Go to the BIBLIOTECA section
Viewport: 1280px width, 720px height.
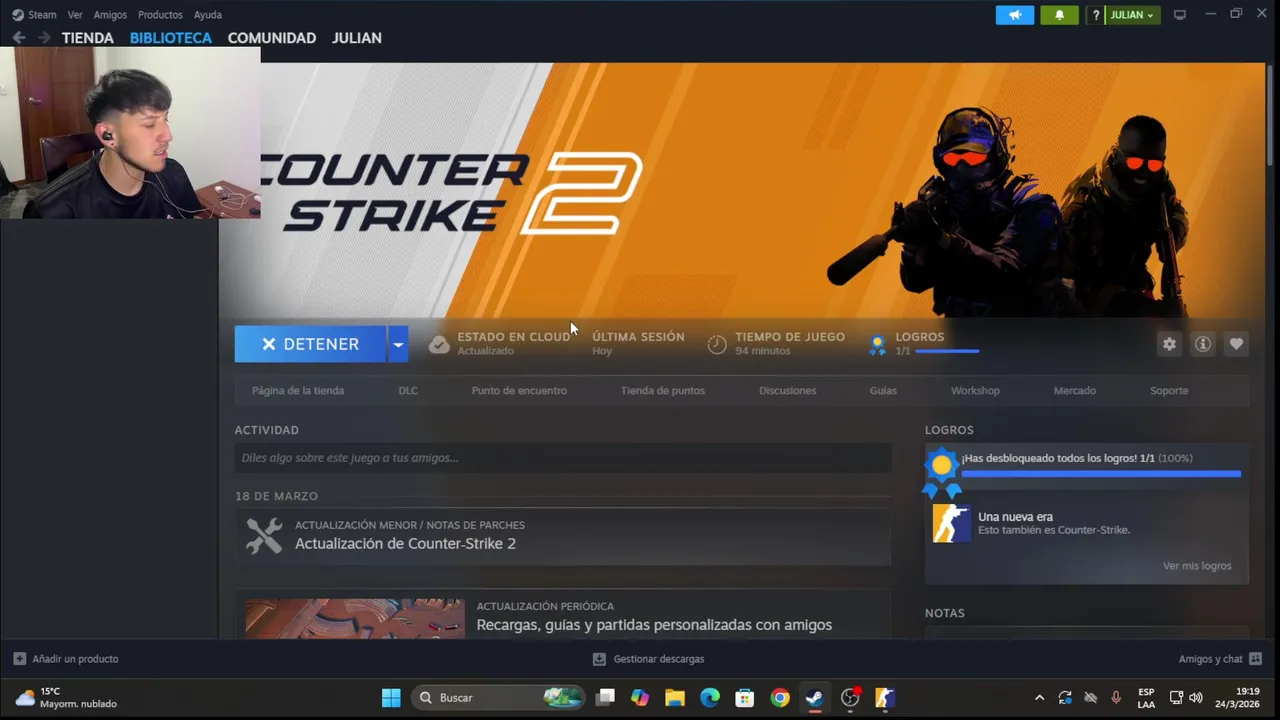[171, 38]
